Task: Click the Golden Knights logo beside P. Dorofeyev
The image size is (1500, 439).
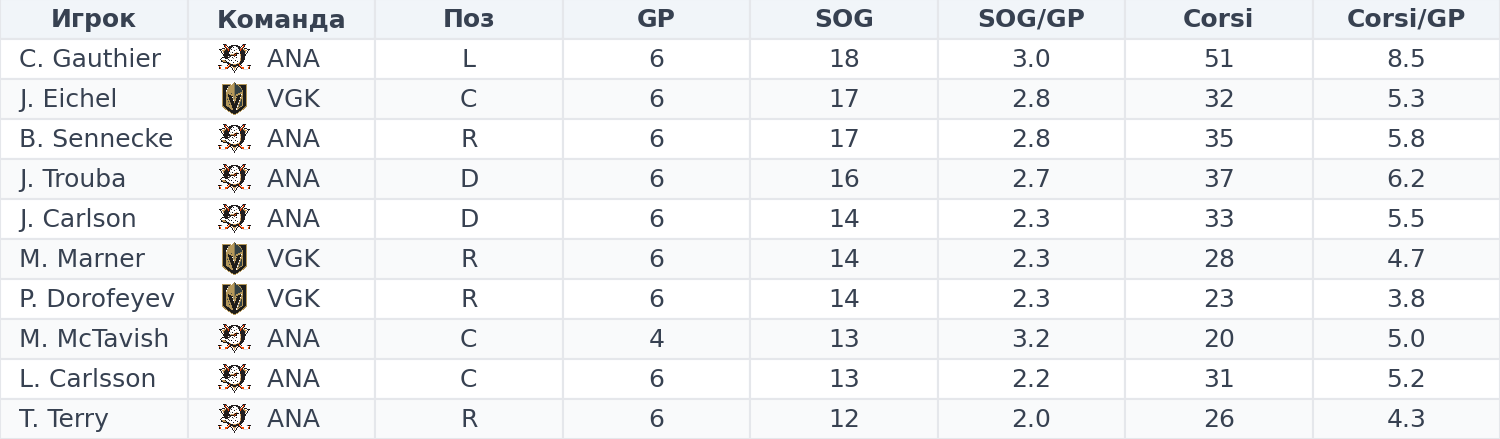Action: (x=234, y=299)
